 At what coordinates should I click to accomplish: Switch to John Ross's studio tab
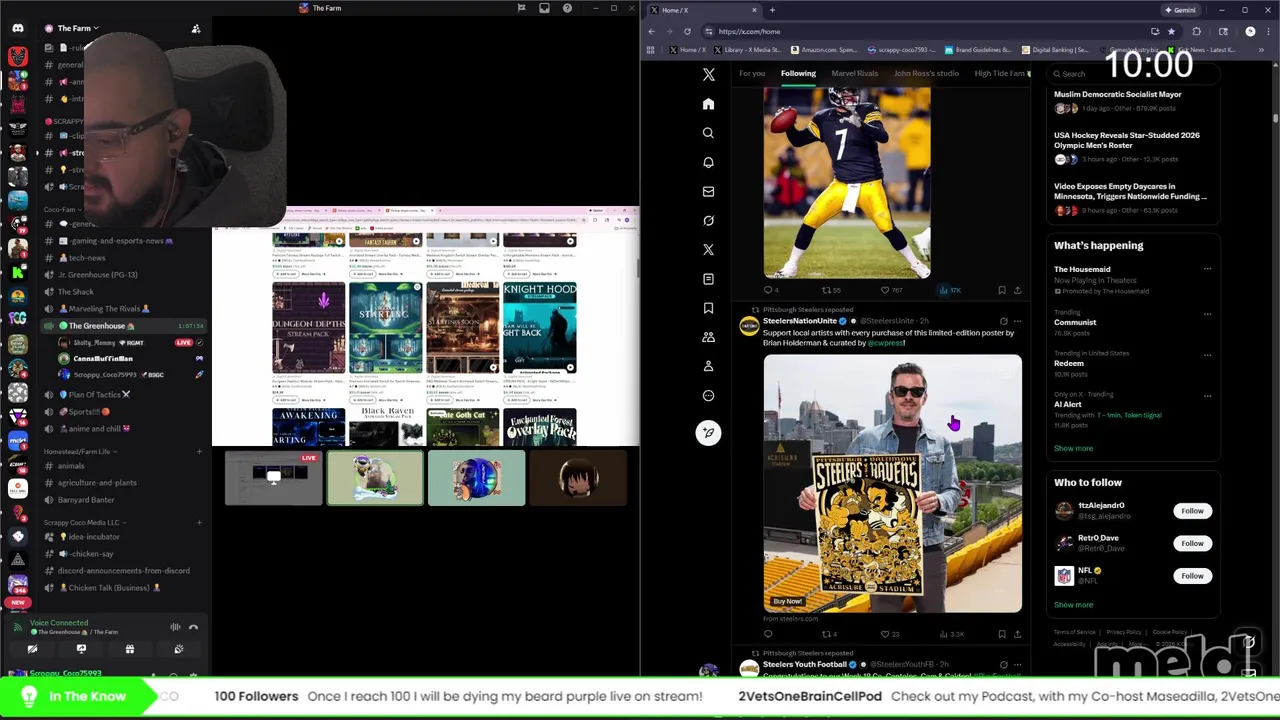pos(926,73)
